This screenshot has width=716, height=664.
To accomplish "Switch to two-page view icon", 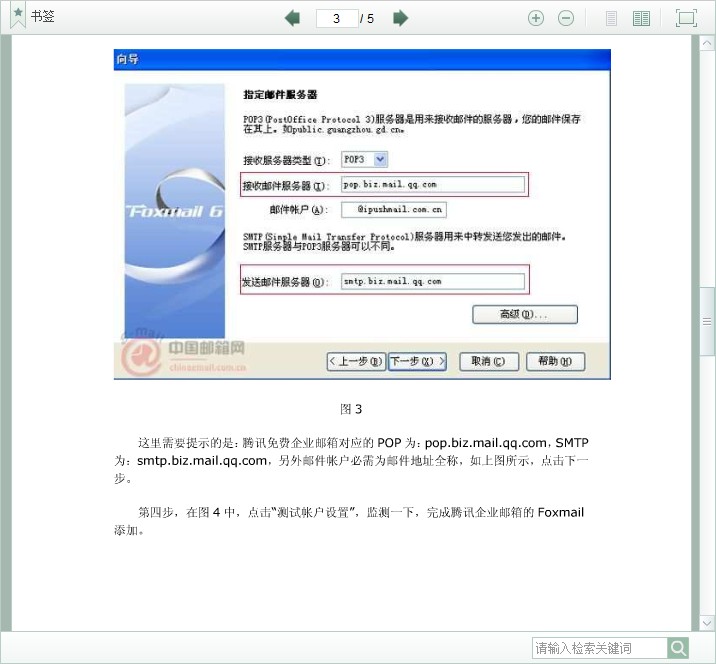I will [641, 18].
